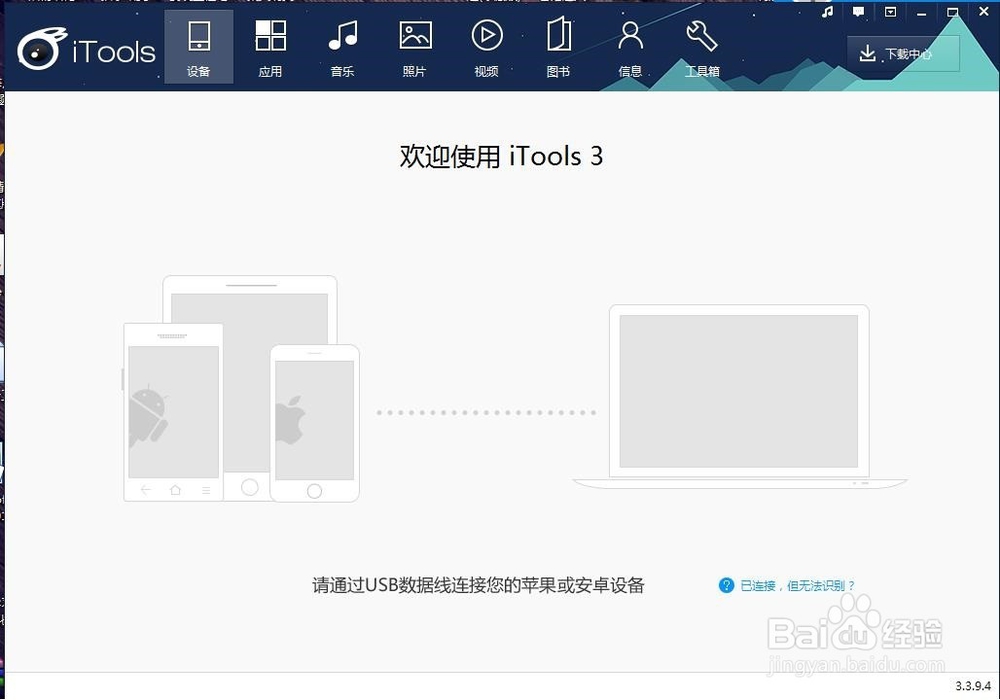The height and width of the screenshot is (700, 1000).
Task: Open the 应用 (Apps) tab
Action: 270,46
